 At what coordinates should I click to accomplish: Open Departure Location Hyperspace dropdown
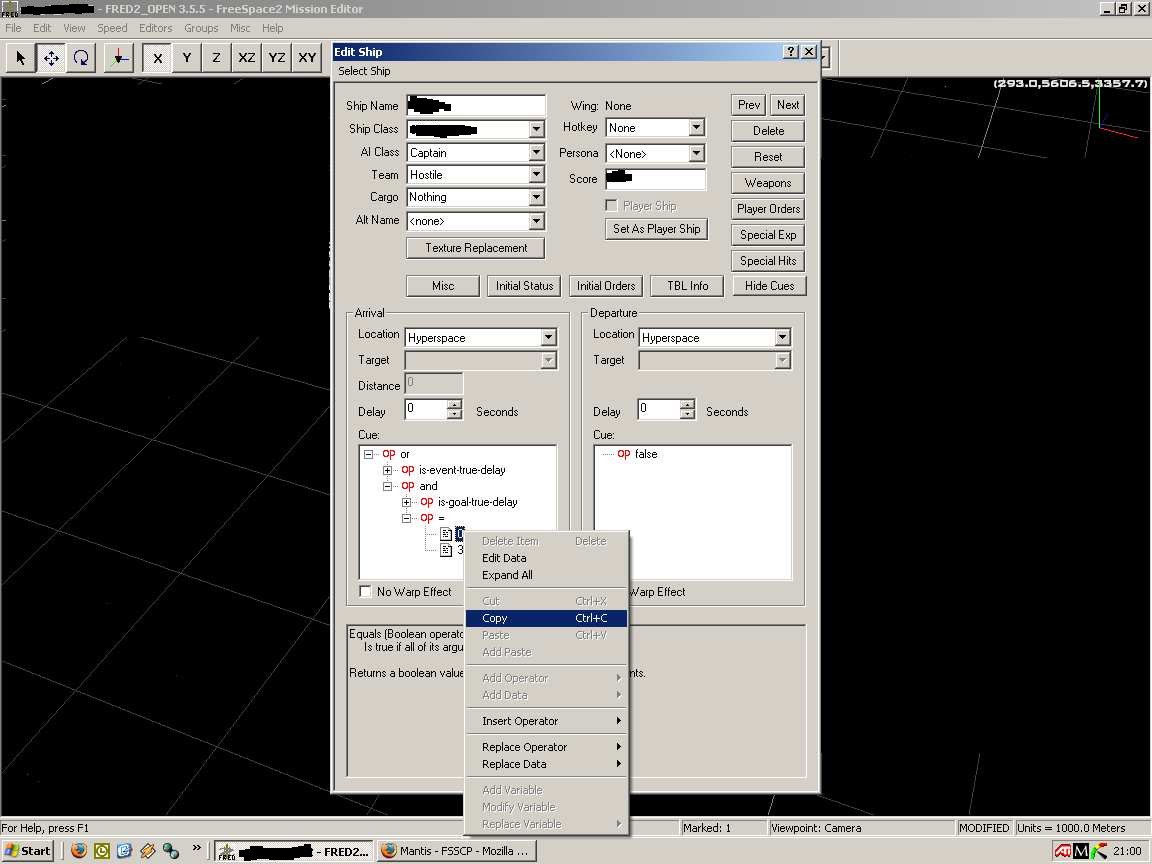782,337
